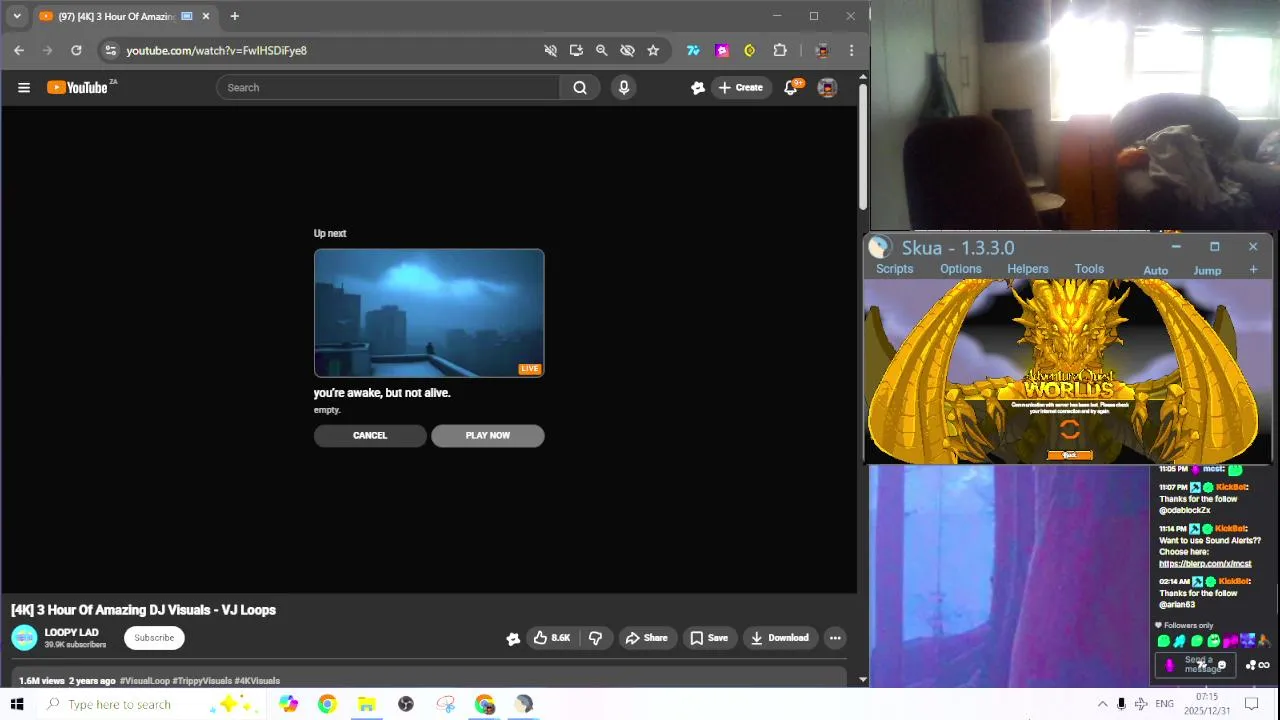1280x720 pixels.
Task: Open the LOOPY LAD channel name link
Action: click(71, 632)
